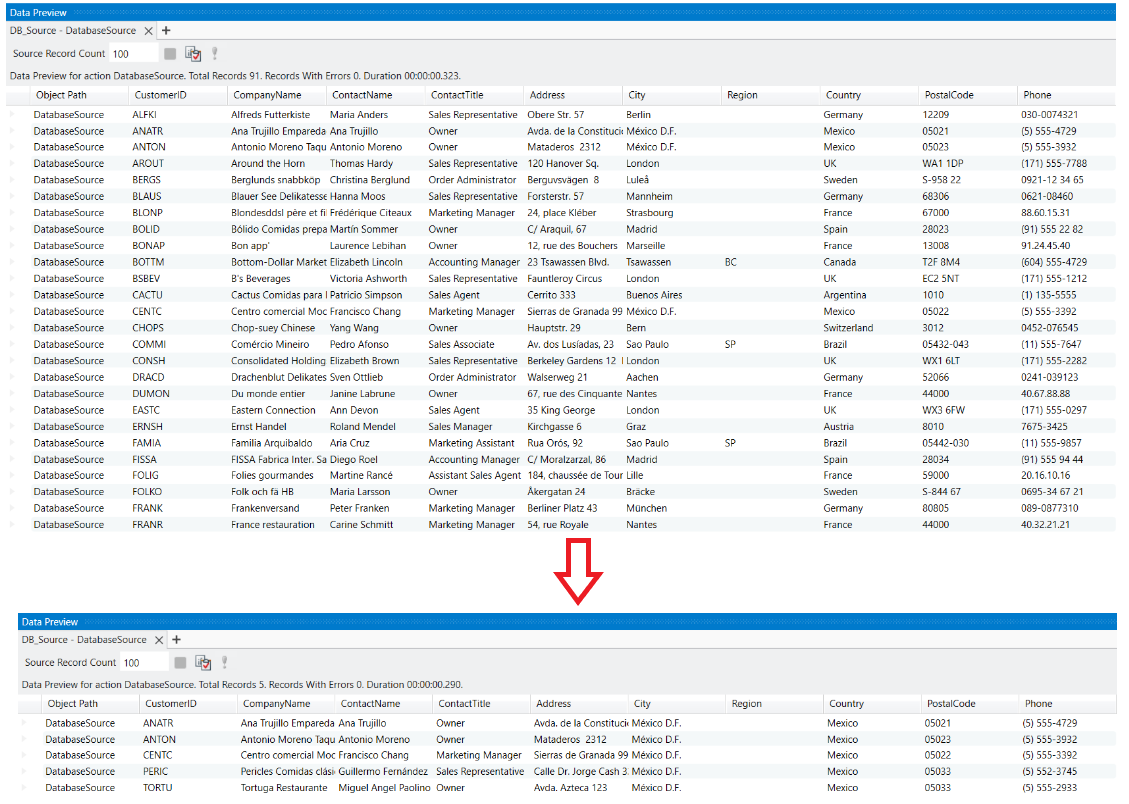
Task: Click the PostalCode column header in the lower grid
Action: pos(948,704)
